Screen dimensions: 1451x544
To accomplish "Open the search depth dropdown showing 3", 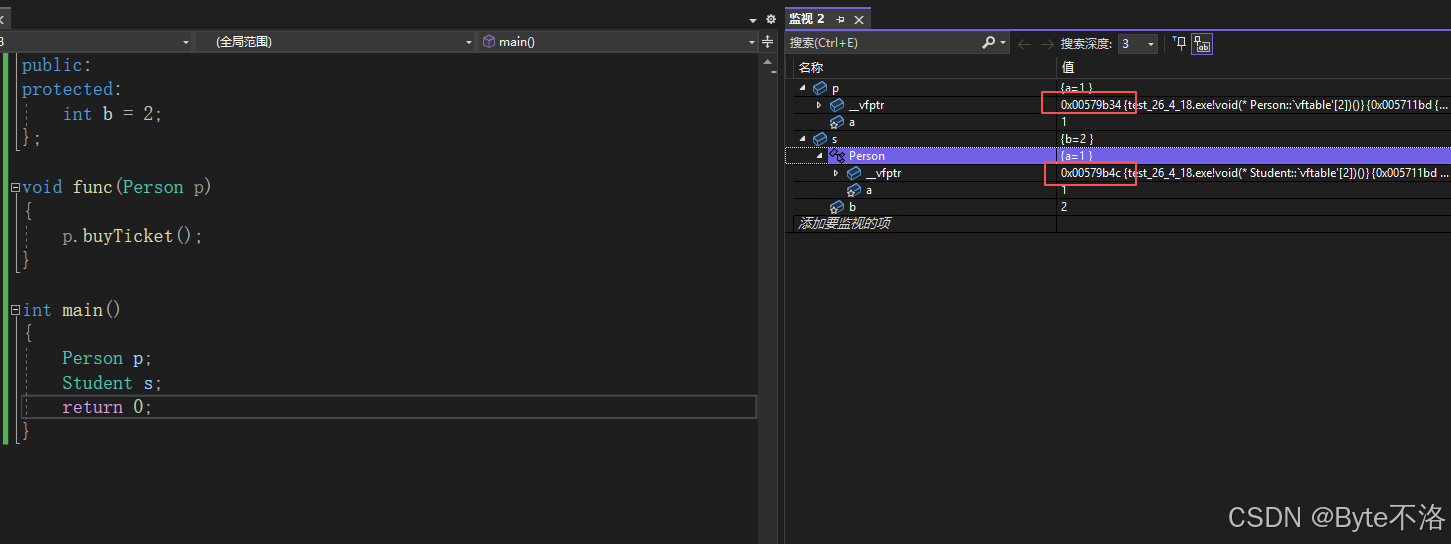I will click(x=1138, y=43).
